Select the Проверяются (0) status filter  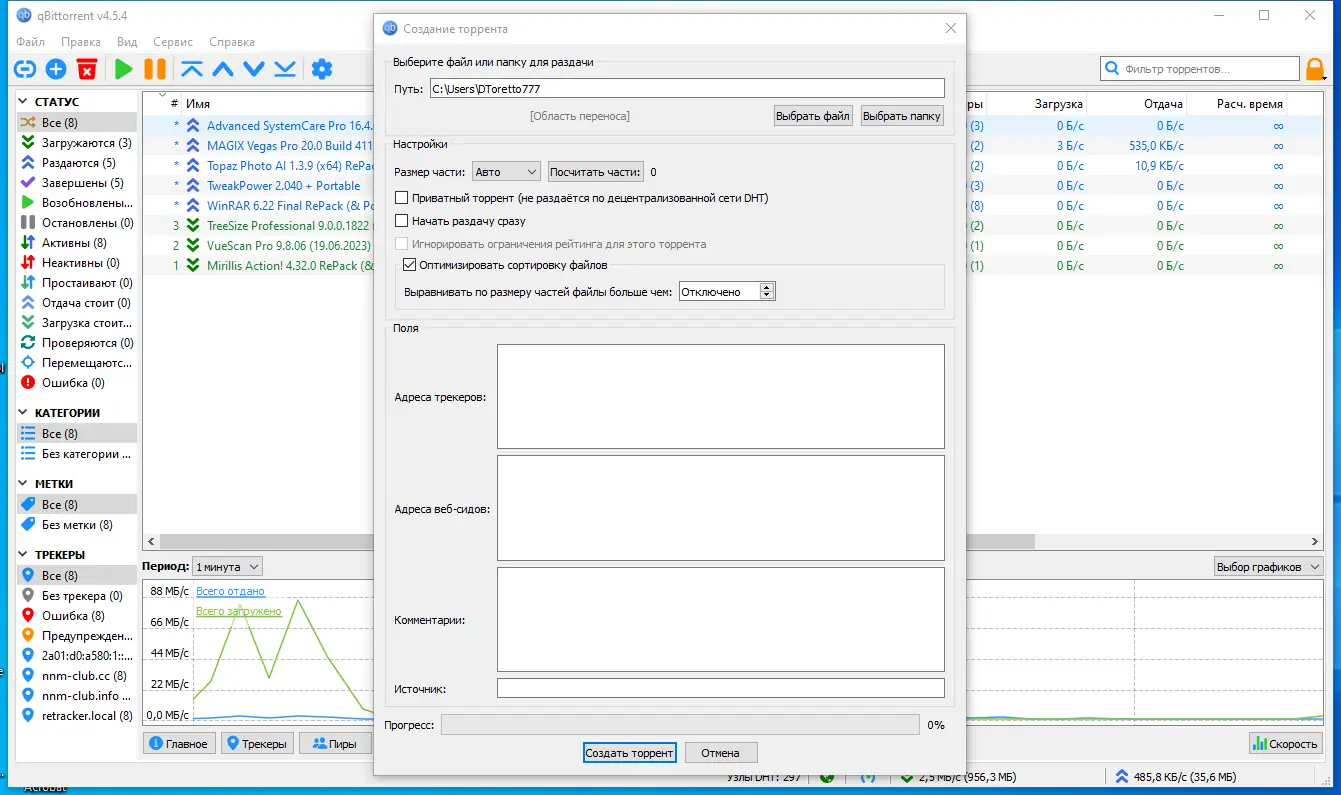tap(76, 343)
